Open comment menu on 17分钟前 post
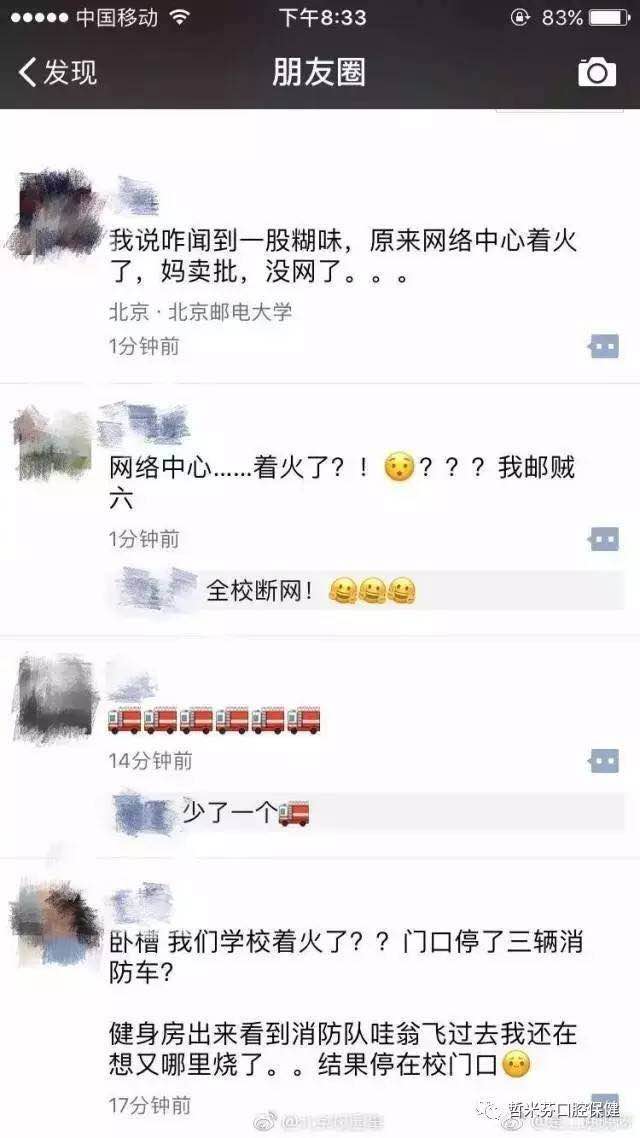The height and width of the screenshot is (1138, 640). click(605, 1102)
